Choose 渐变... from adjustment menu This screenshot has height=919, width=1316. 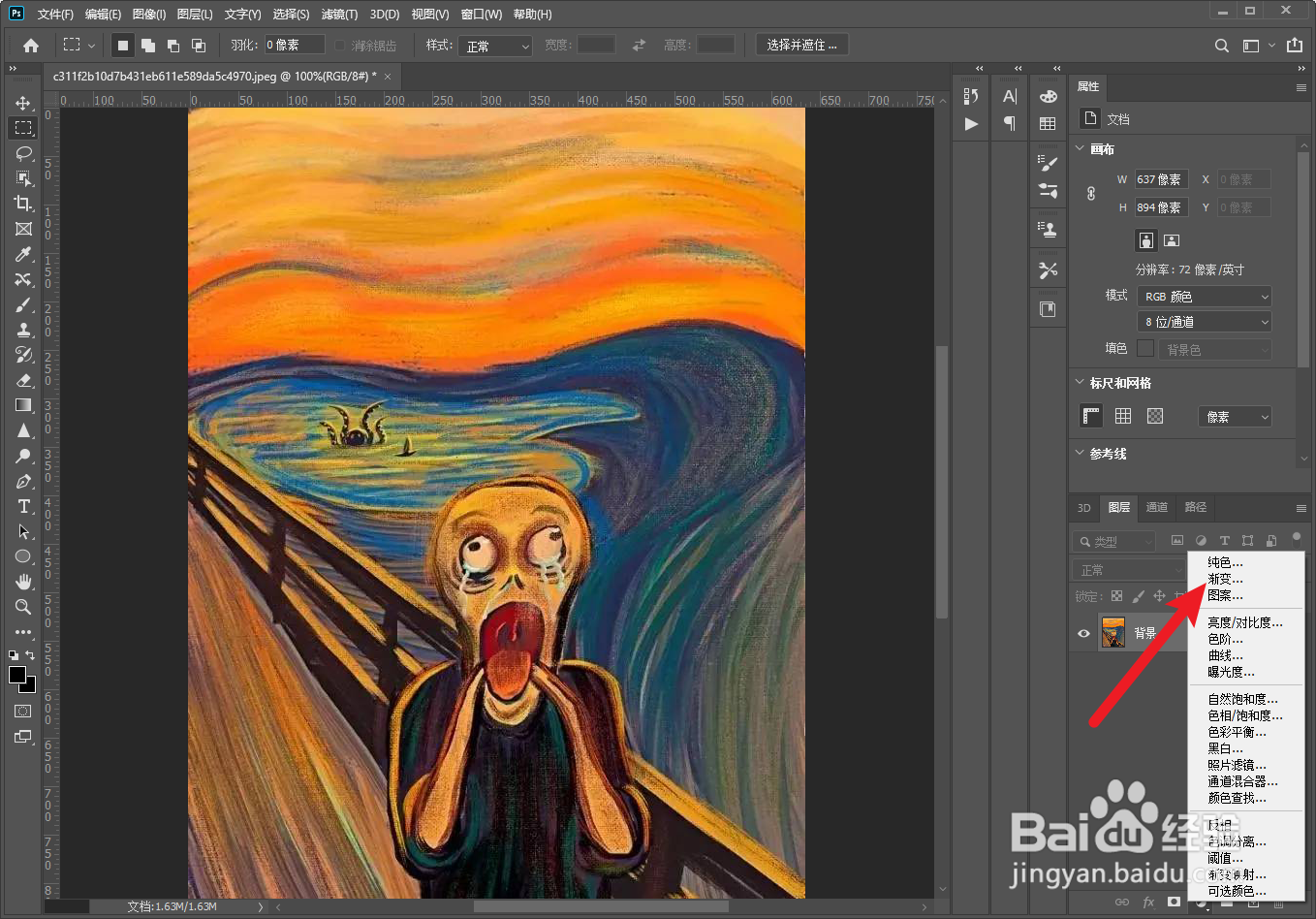pos(1225,579)
